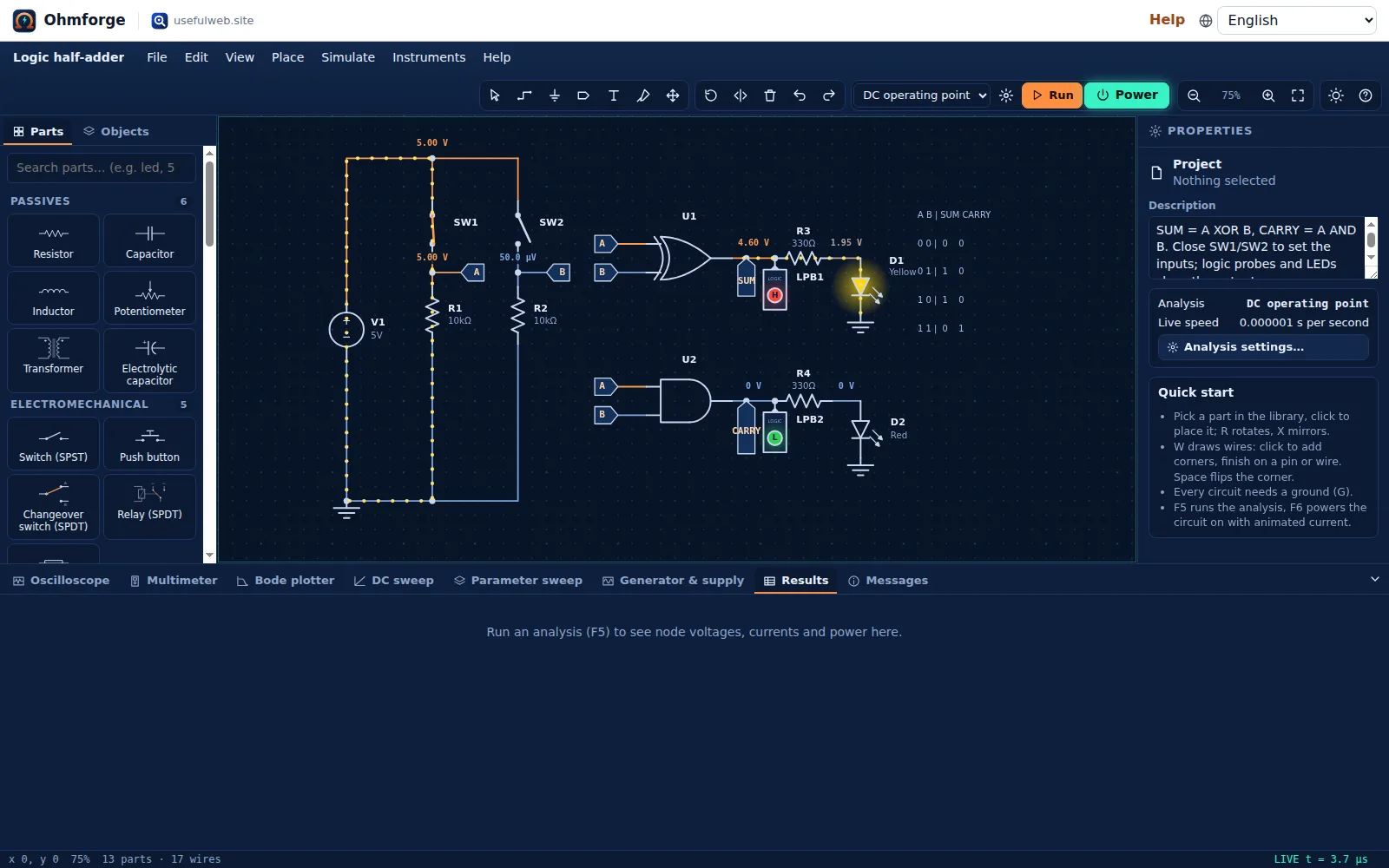The height and width of the screenshot is (868, 1389).
Task: Redo the last undone action
Action: (x=828, y=95)
